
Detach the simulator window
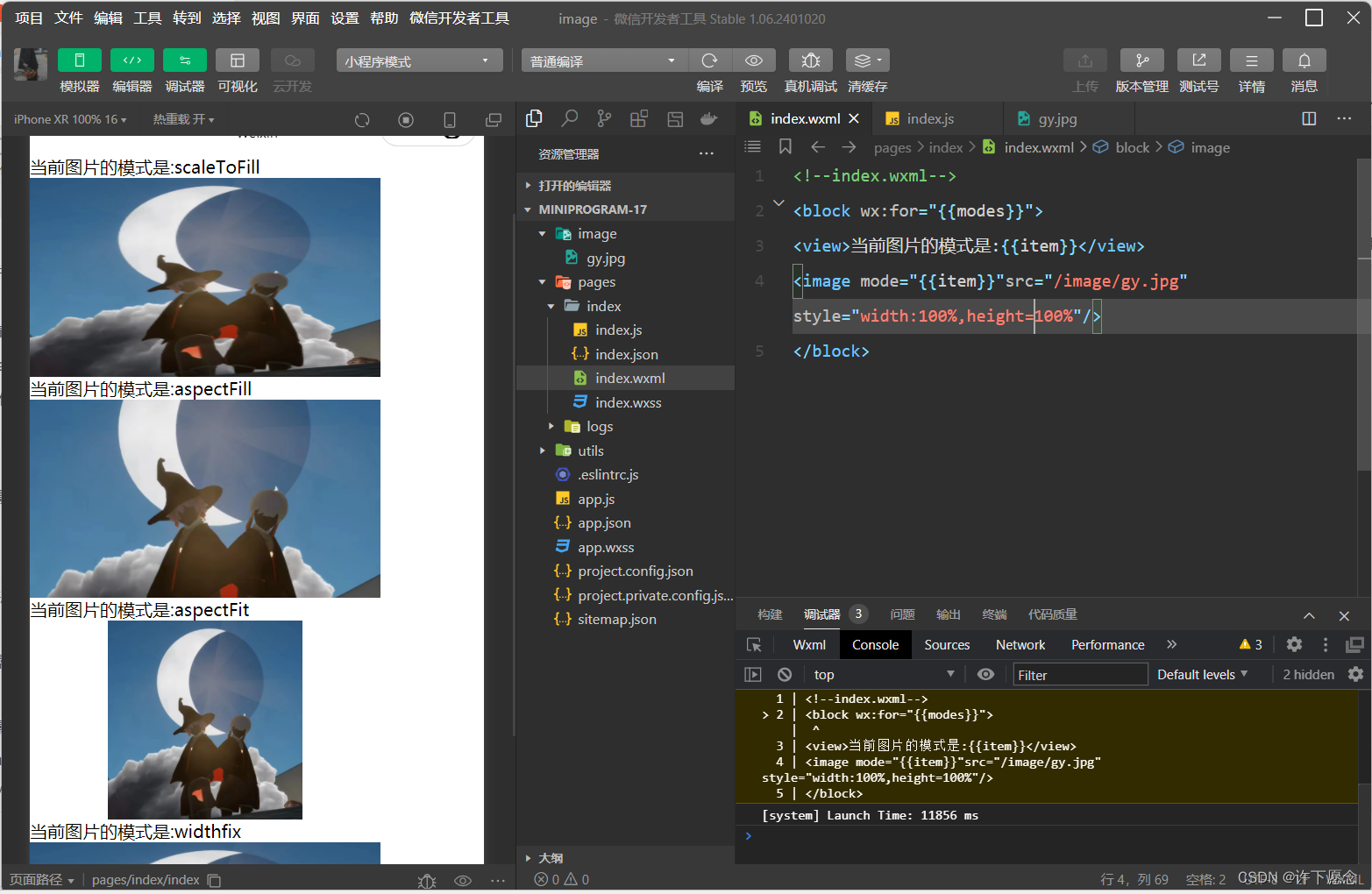[494, 120]
